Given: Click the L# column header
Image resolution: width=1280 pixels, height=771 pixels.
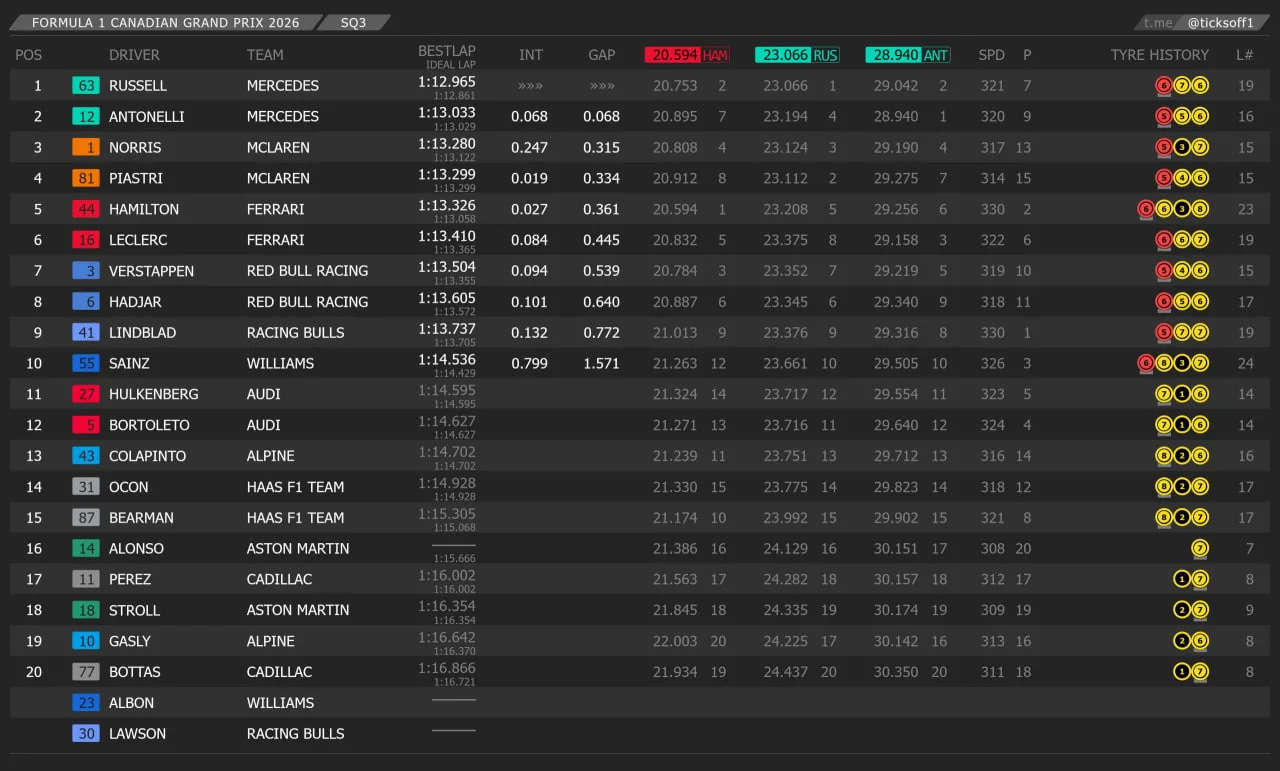Looking at the screenshot, I should click(1245, 55).
